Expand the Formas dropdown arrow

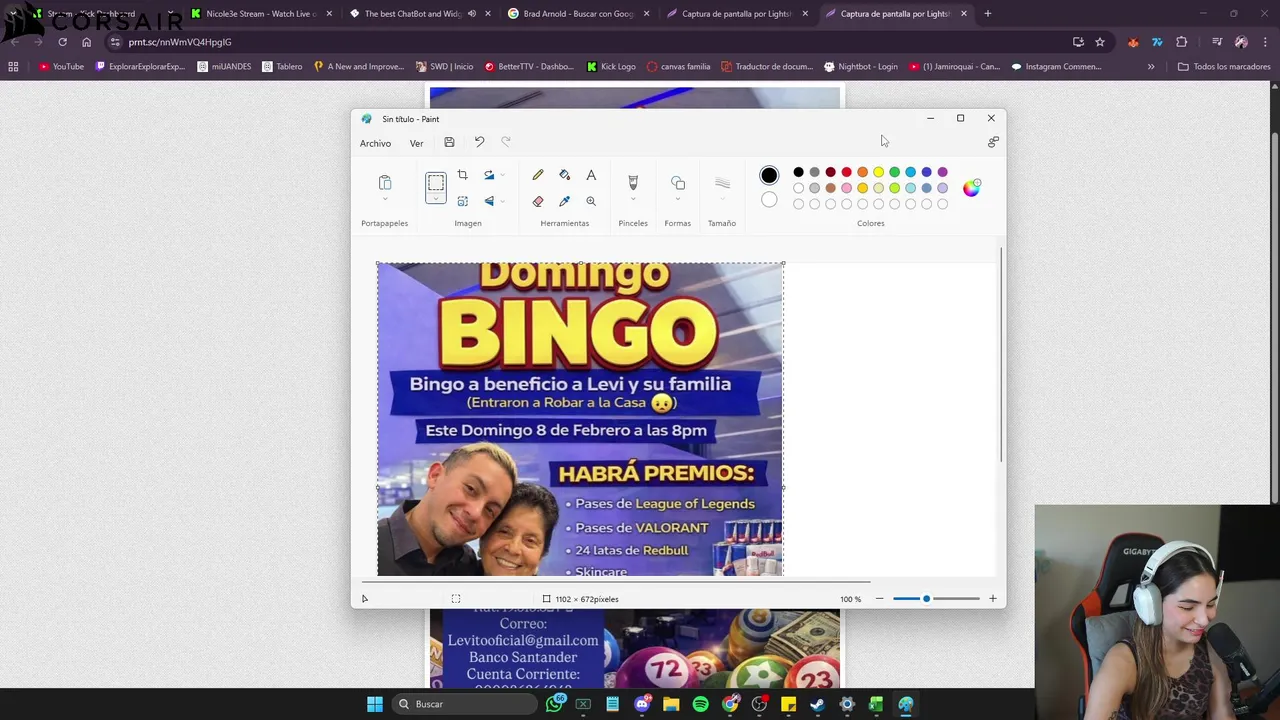[678, 199]
